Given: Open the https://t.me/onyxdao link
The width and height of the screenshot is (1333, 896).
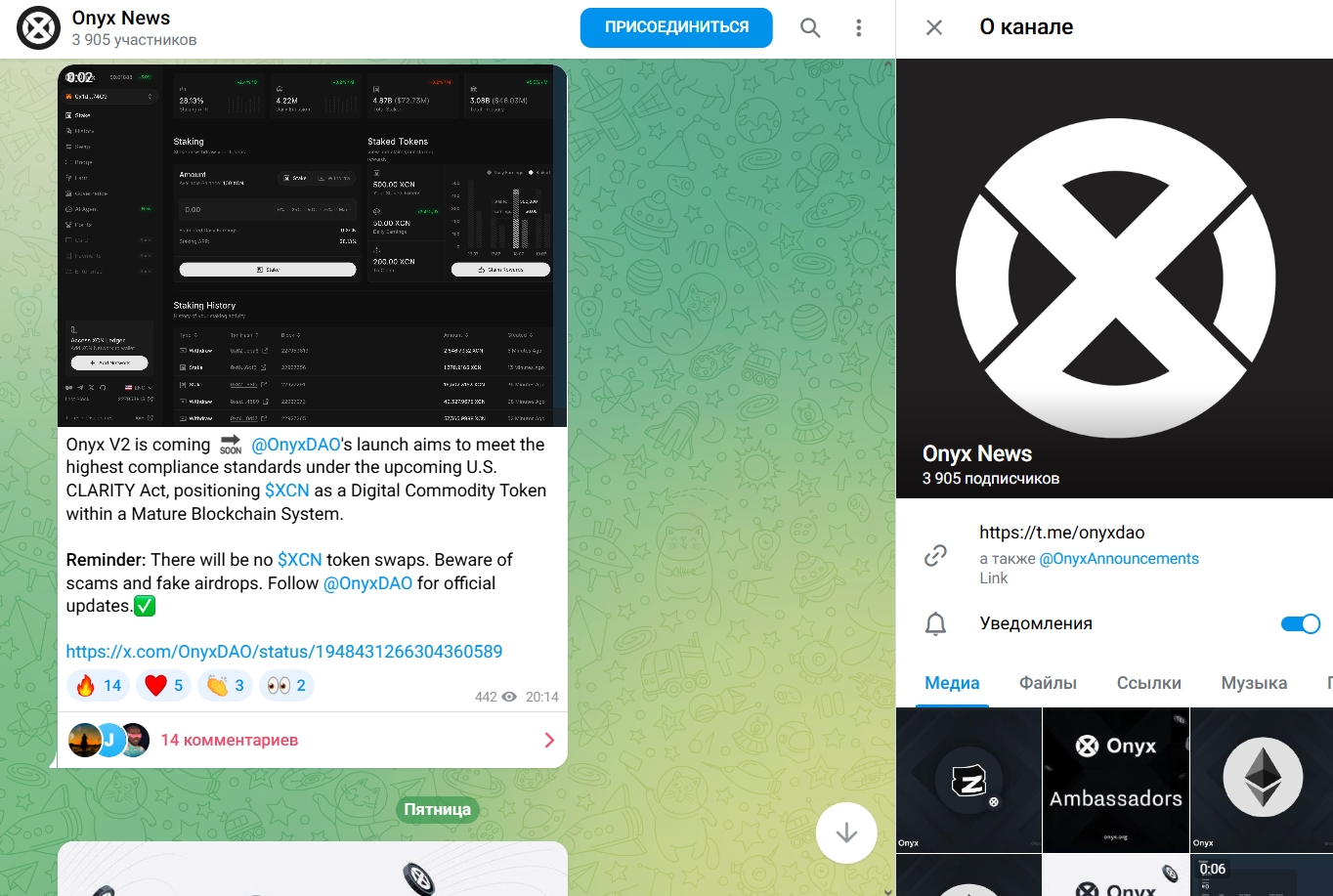Looking at the screenshot, I should tap(1062, 533).
